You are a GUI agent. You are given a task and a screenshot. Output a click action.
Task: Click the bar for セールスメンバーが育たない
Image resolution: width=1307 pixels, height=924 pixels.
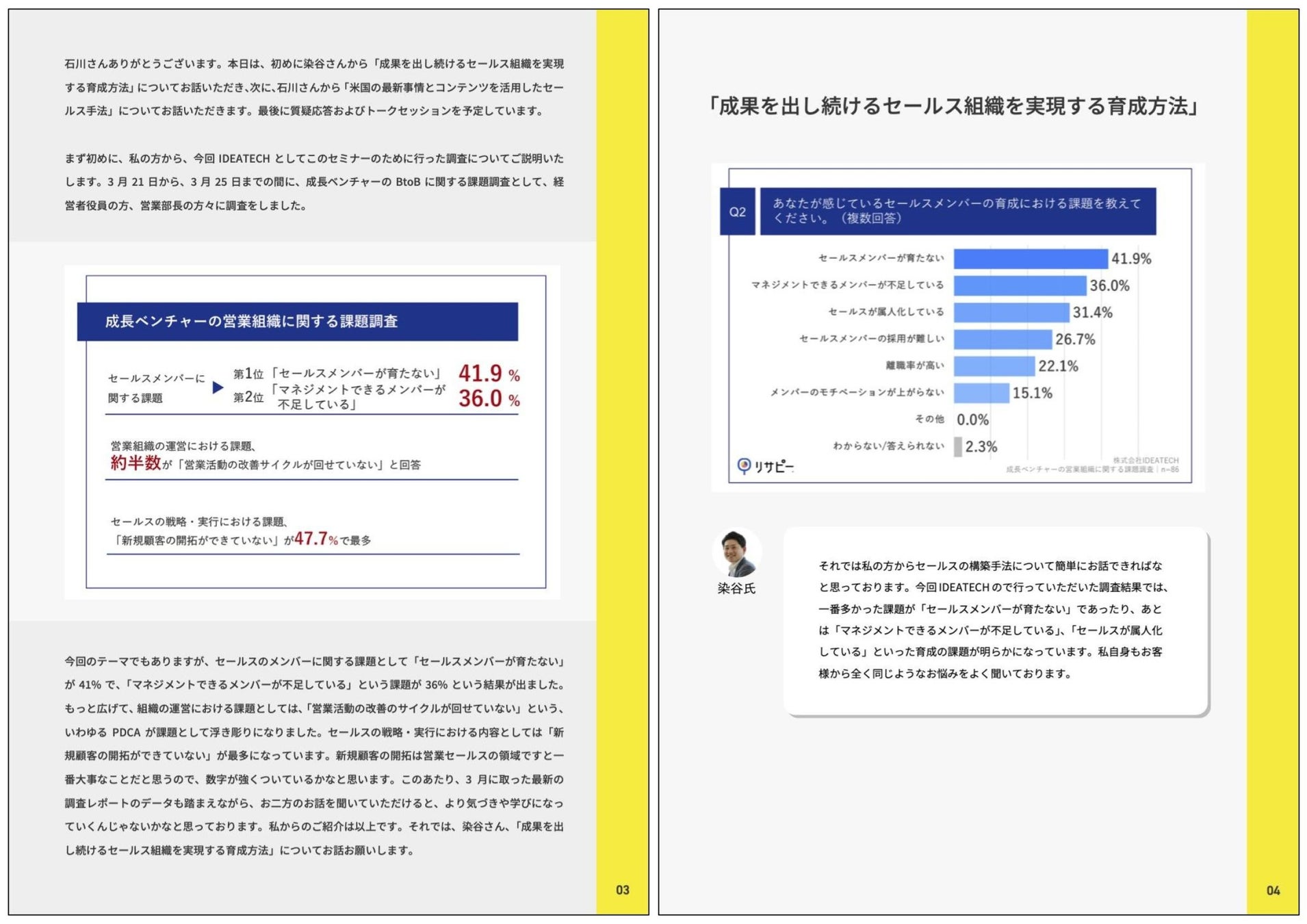[1031, 259]
